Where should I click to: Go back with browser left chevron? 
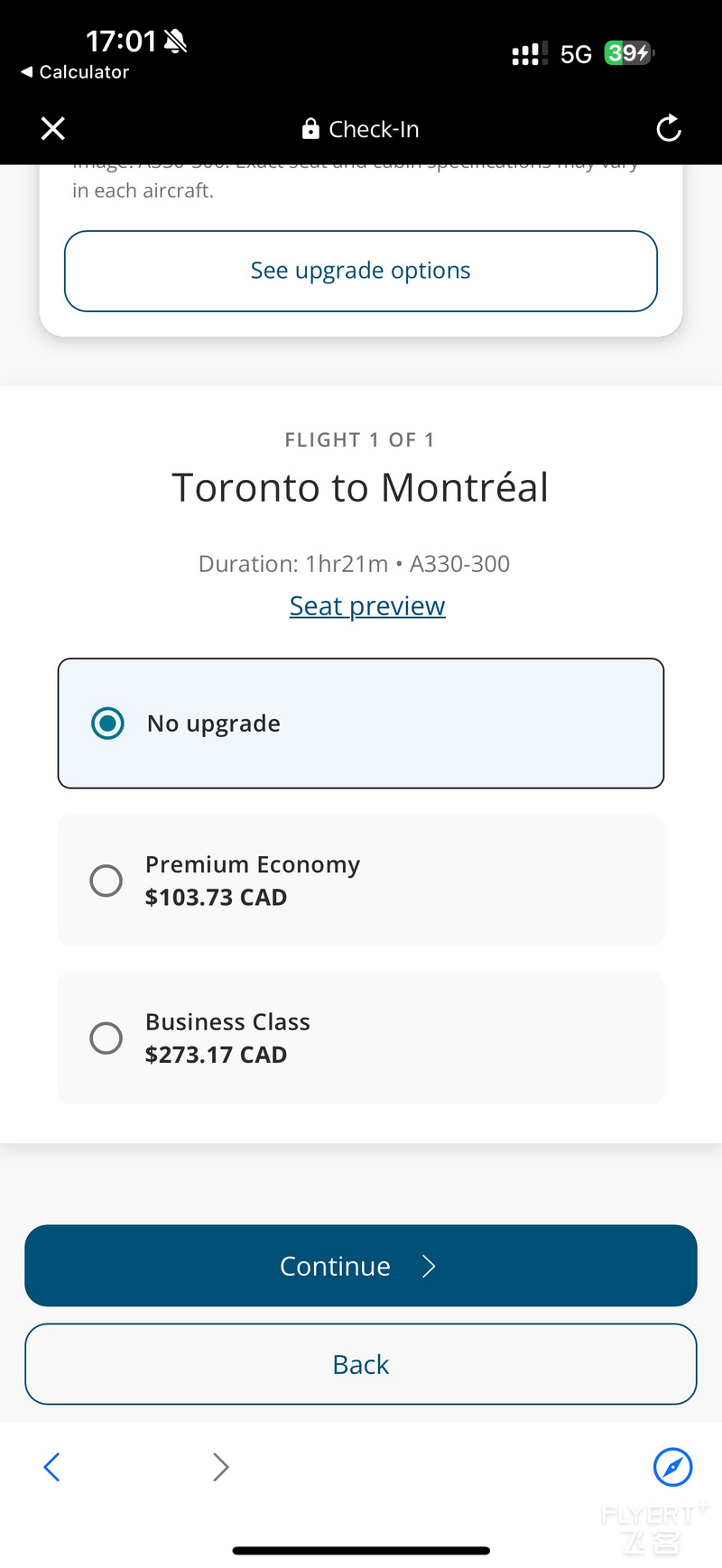pyautogui.click(x=51, y=1467)
